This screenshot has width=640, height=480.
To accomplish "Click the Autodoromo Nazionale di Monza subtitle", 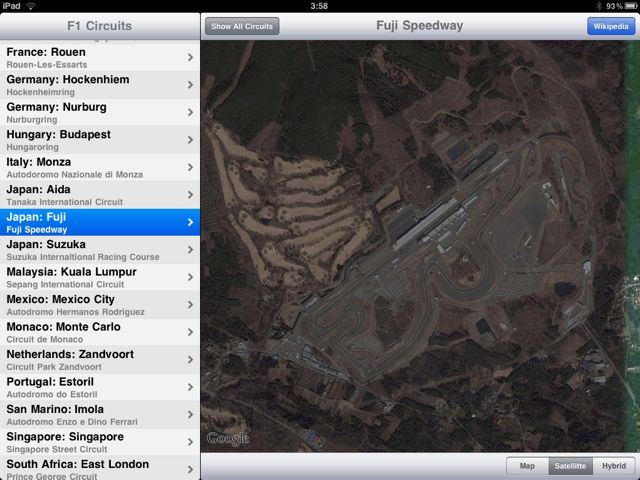I will pos(75,175).
